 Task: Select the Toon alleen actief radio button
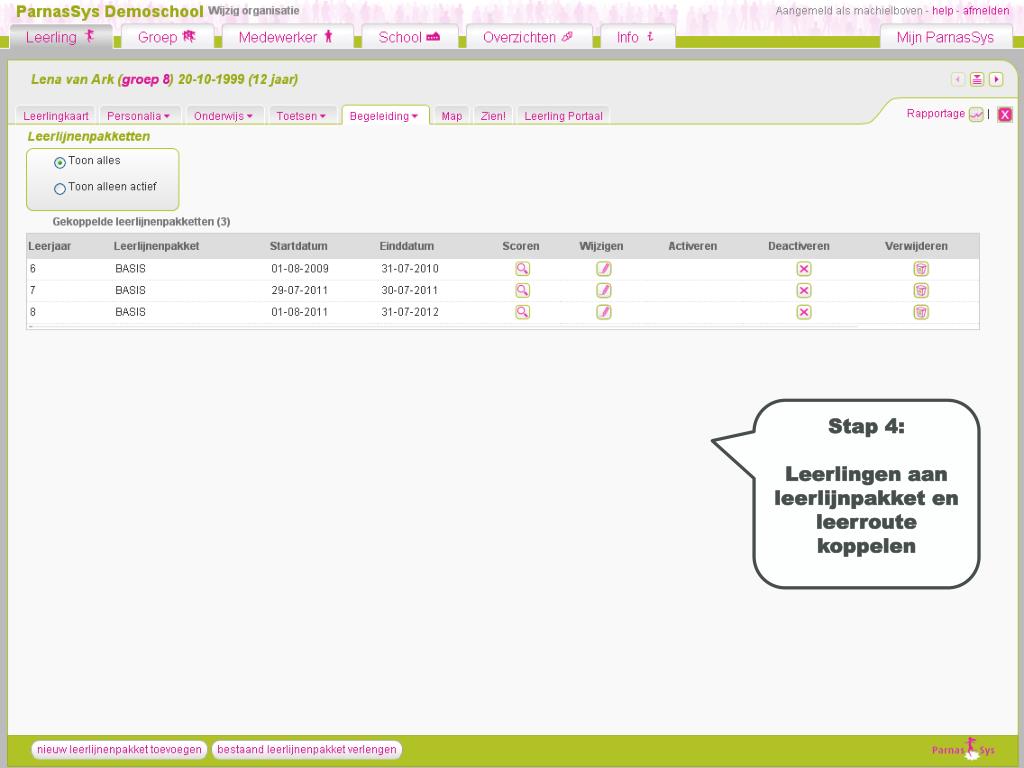(x=59, y=189)
